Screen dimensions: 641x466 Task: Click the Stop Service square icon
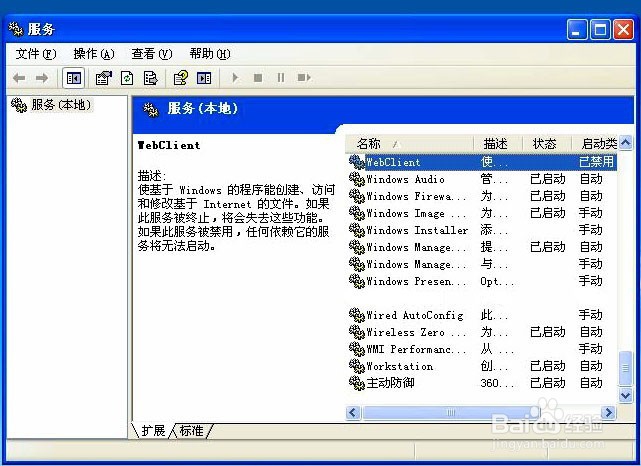(x=258, y=77)
